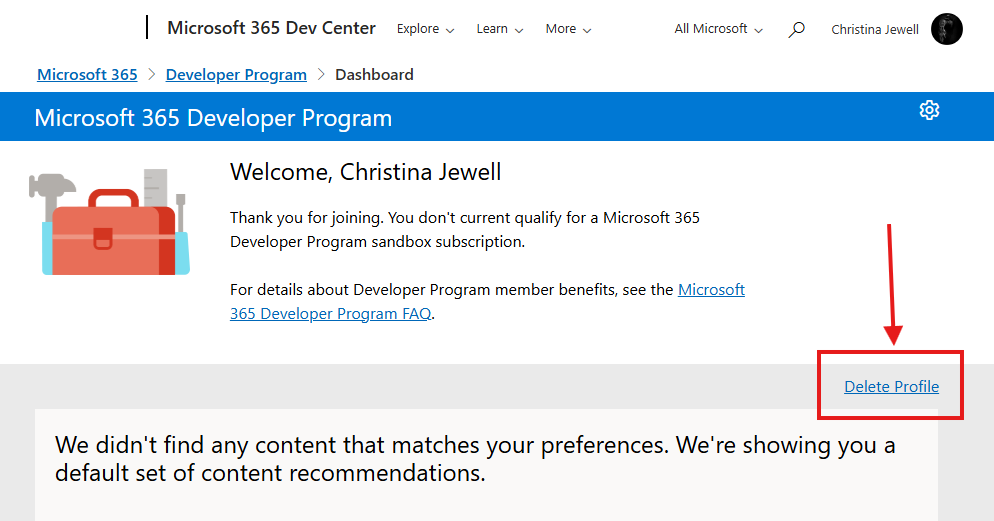Open Developer Program breadcrumb link
The width and height of the screenshot is (994, 521).
point(236,74)
